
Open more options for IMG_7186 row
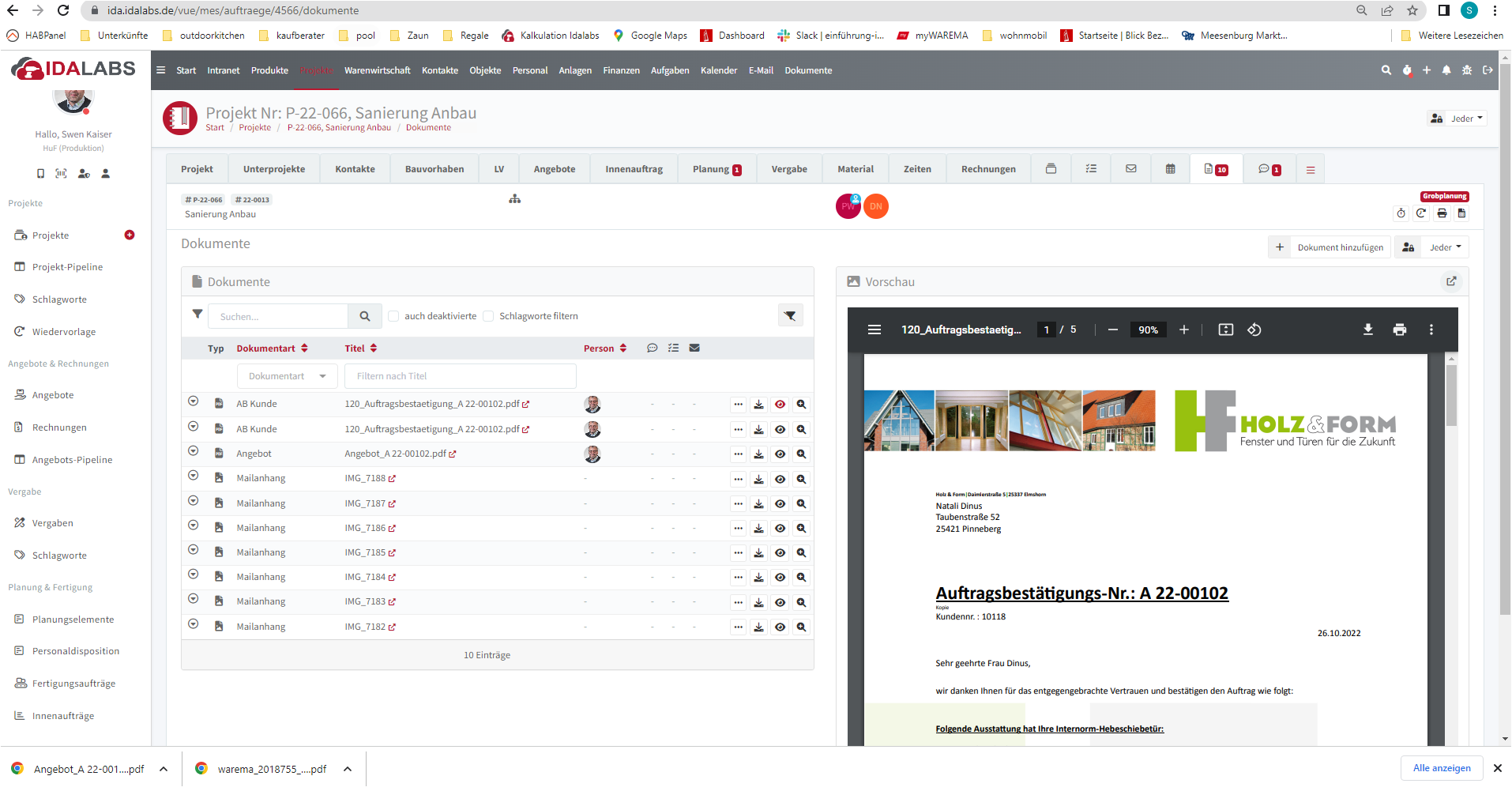click(x=738, y=529)
